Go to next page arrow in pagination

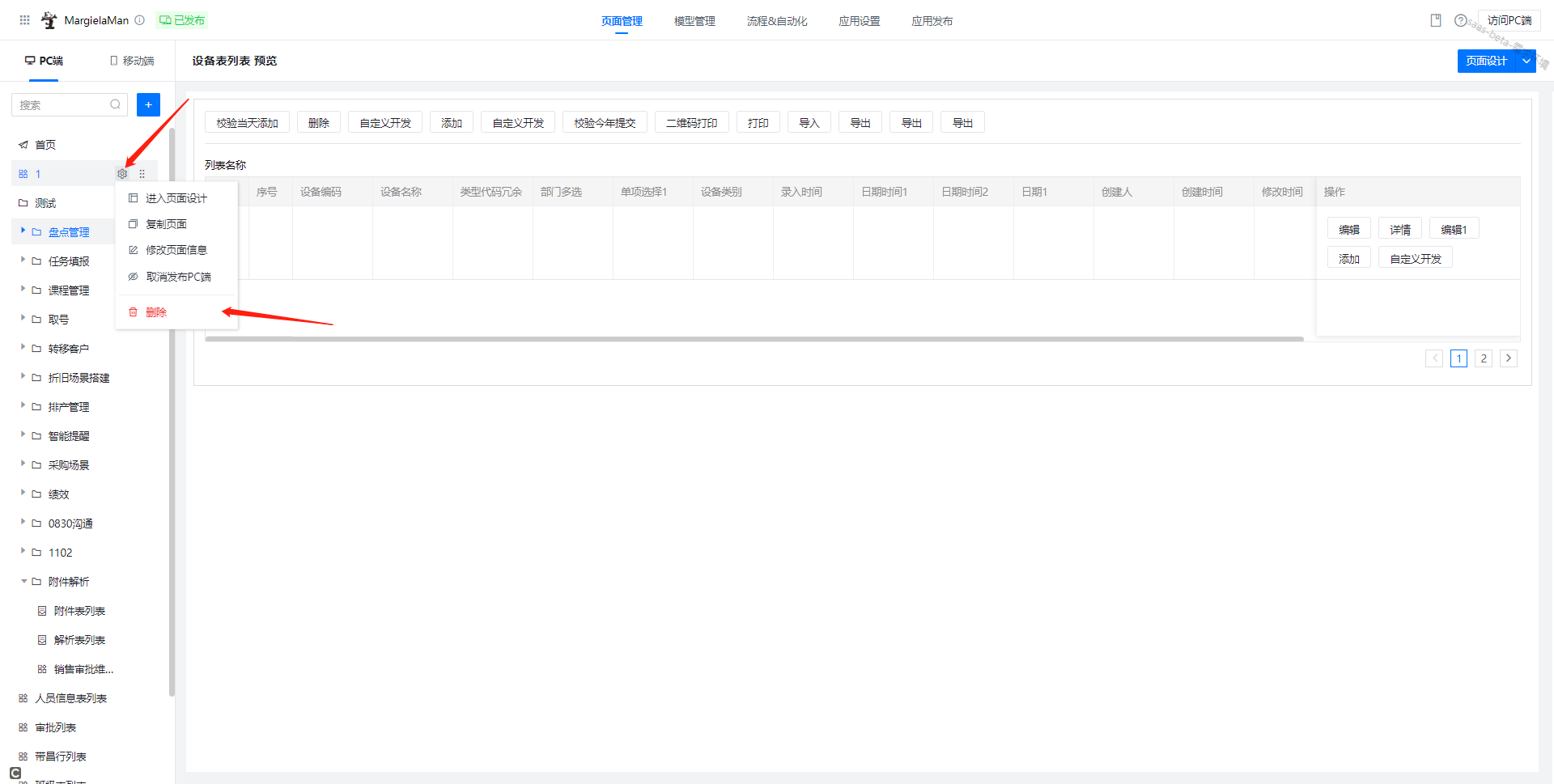1509,358
